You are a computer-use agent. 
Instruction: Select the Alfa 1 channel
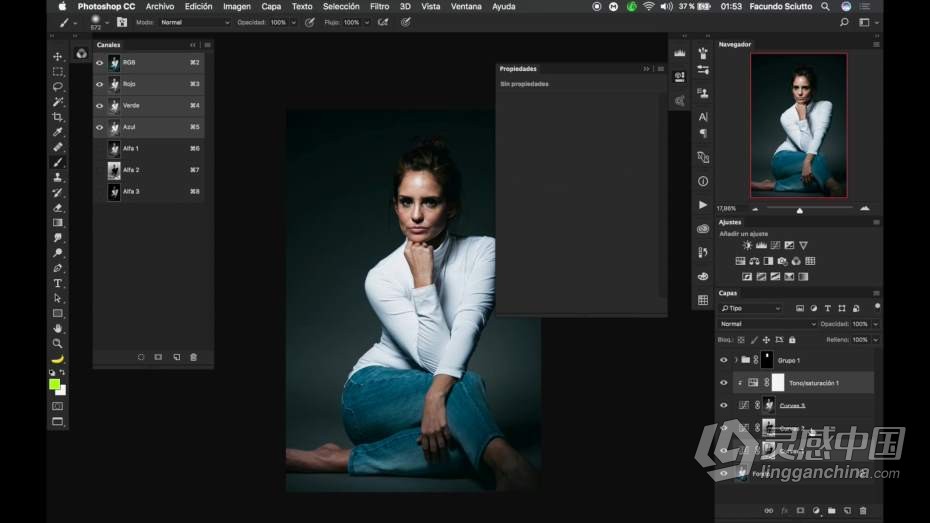point(149,148)
